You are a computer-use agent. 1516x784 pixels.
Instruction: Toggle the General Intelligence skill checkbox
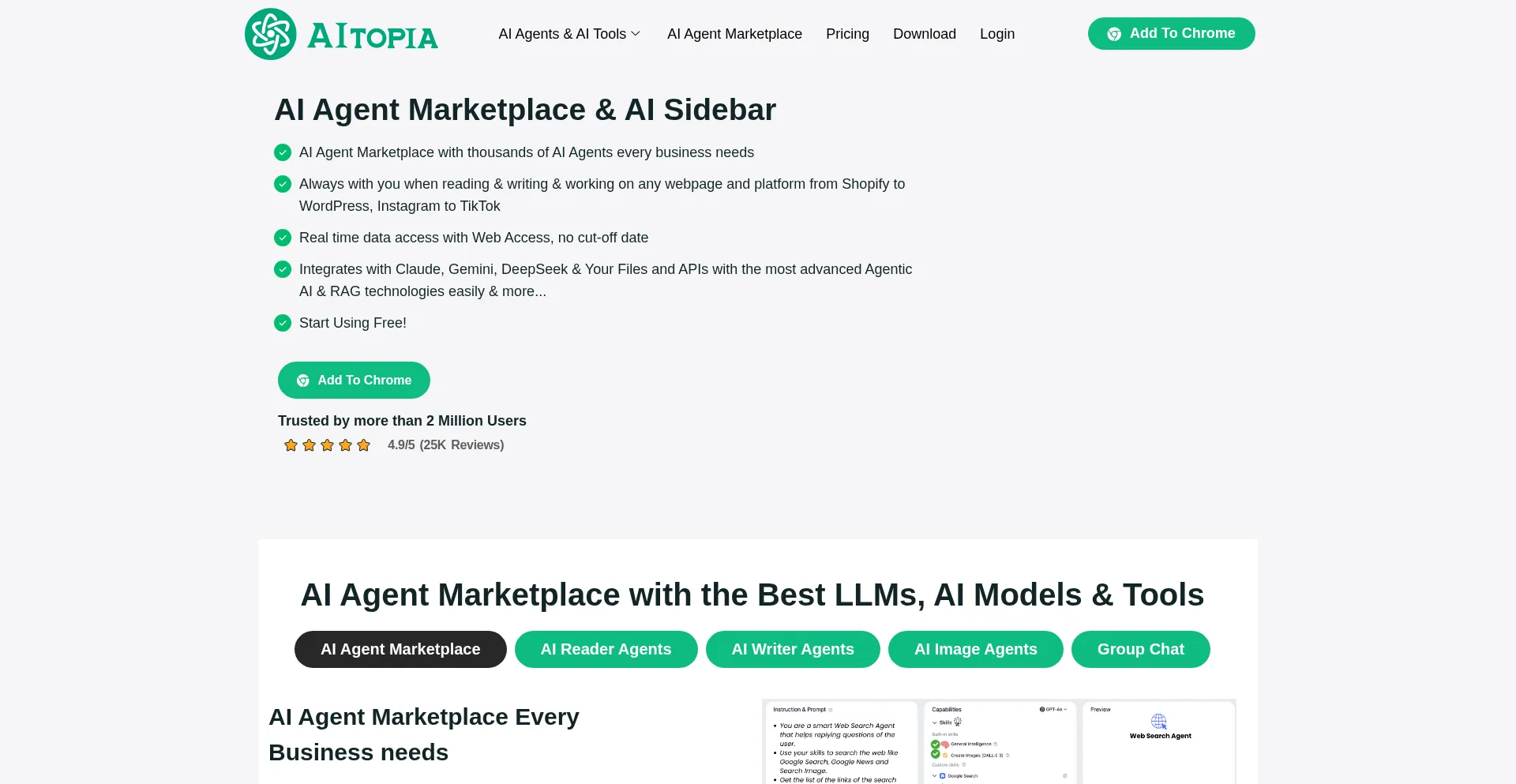pos(936,744)
